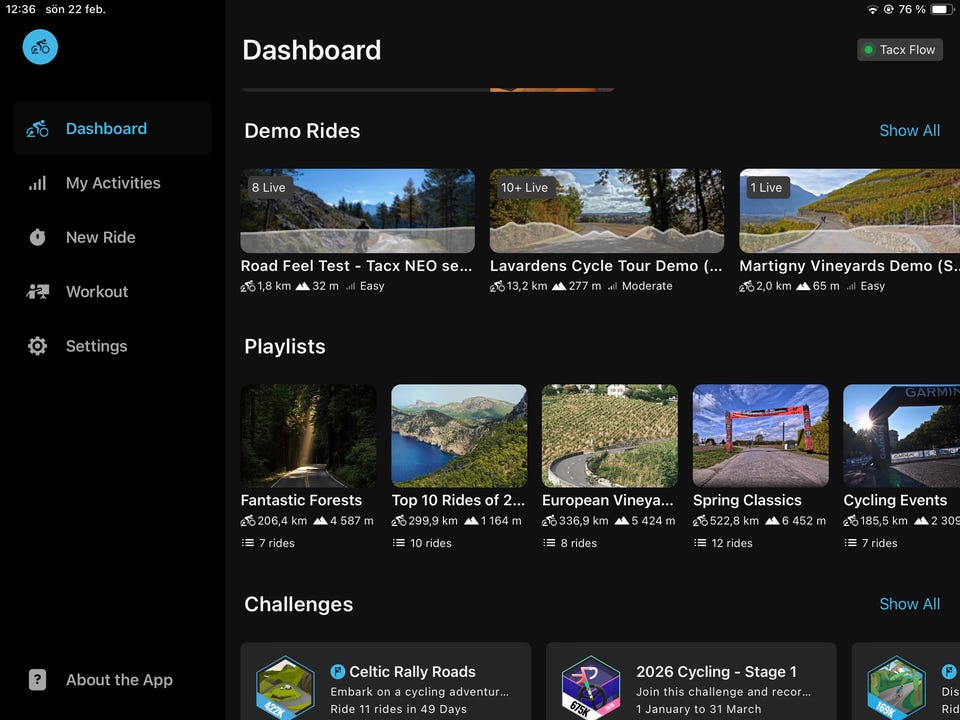Click the Dashboard bike icon in sidebar

[x=38, y=129]
